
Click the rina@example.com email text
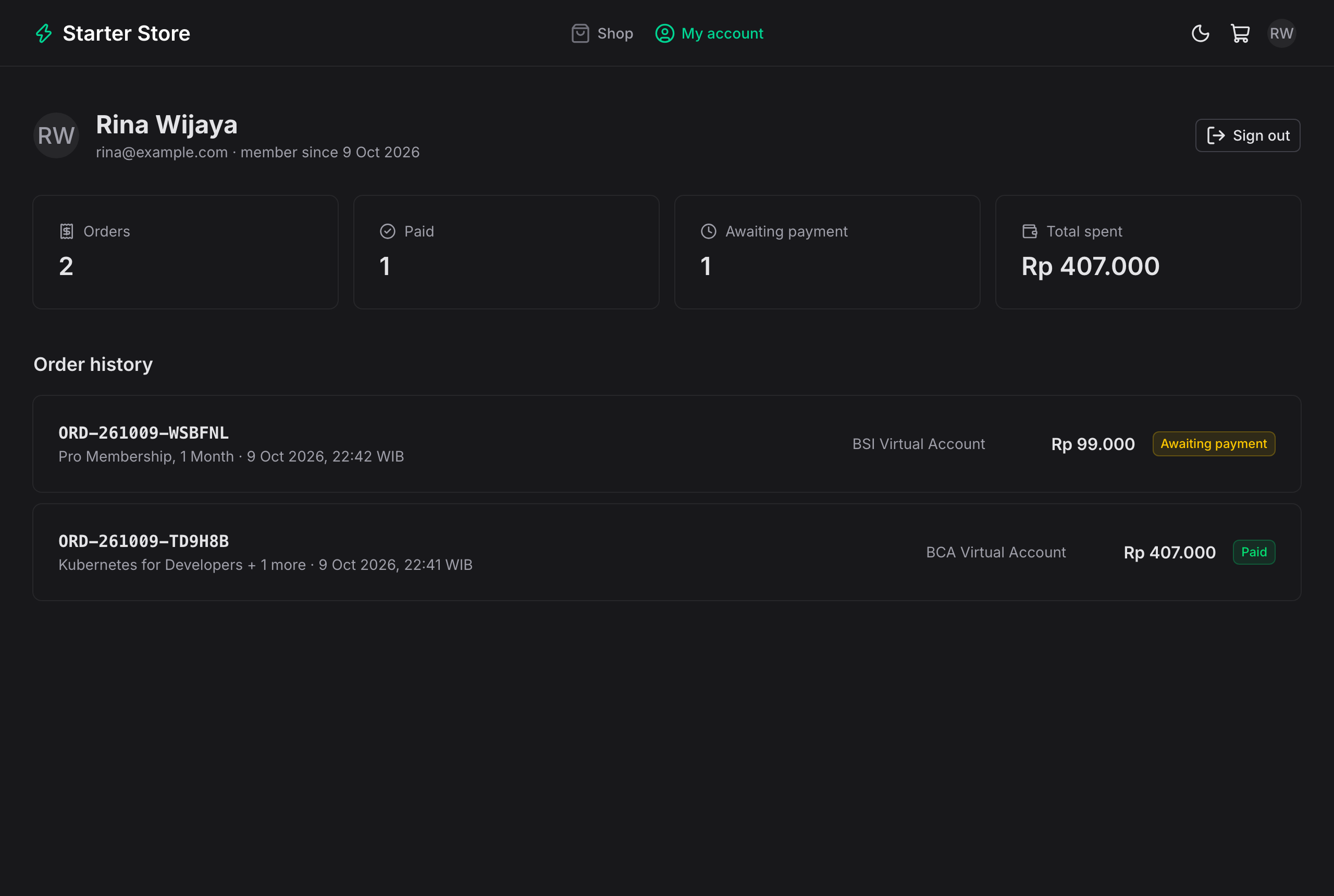tap(162, 152)
